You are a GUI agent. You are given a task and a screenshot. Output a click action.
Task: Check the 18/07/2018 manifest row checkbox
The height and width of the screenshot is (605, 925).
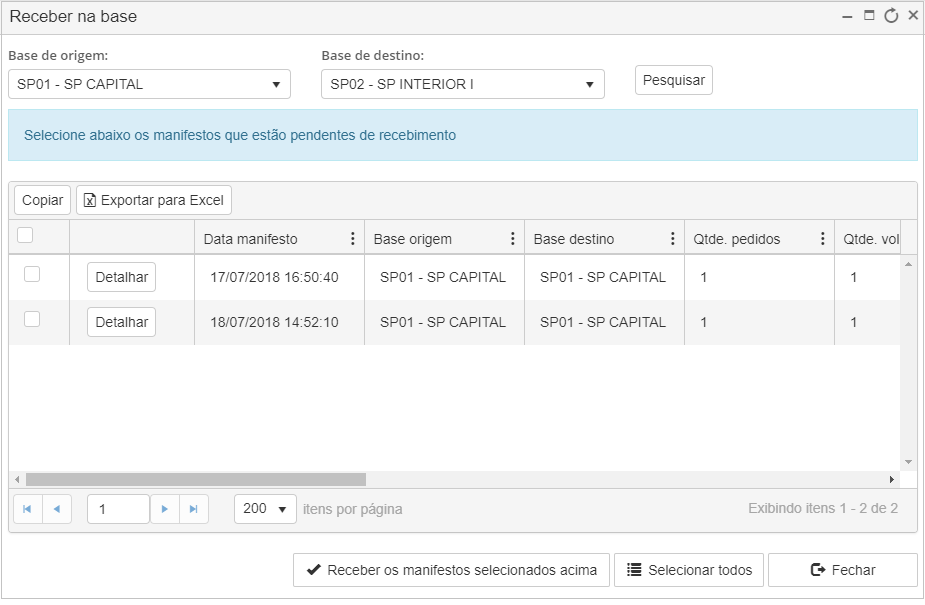point(32,319)
